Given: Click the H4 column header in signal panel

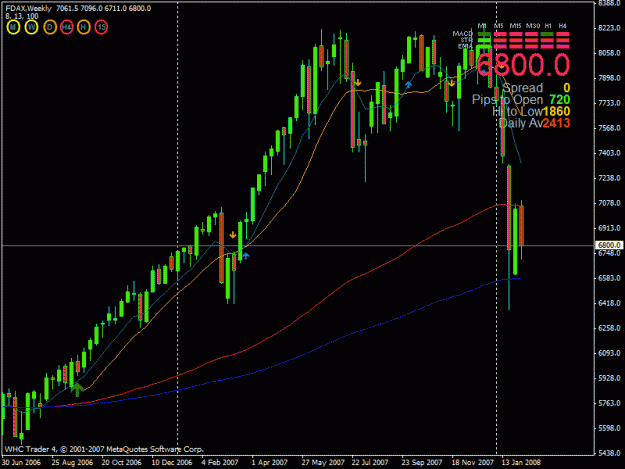Looking at the screenshot, I should click(x=562, y=26).
